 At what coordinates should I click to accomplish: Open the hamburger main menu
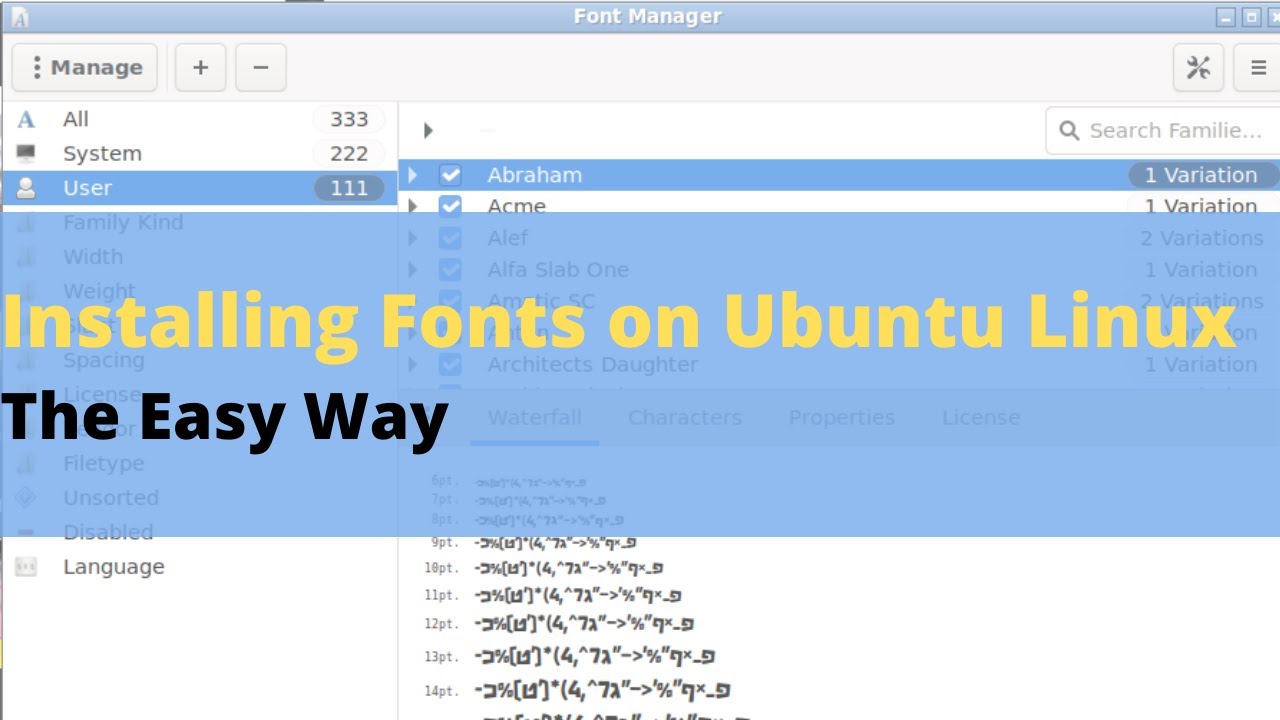point(1258,67)
